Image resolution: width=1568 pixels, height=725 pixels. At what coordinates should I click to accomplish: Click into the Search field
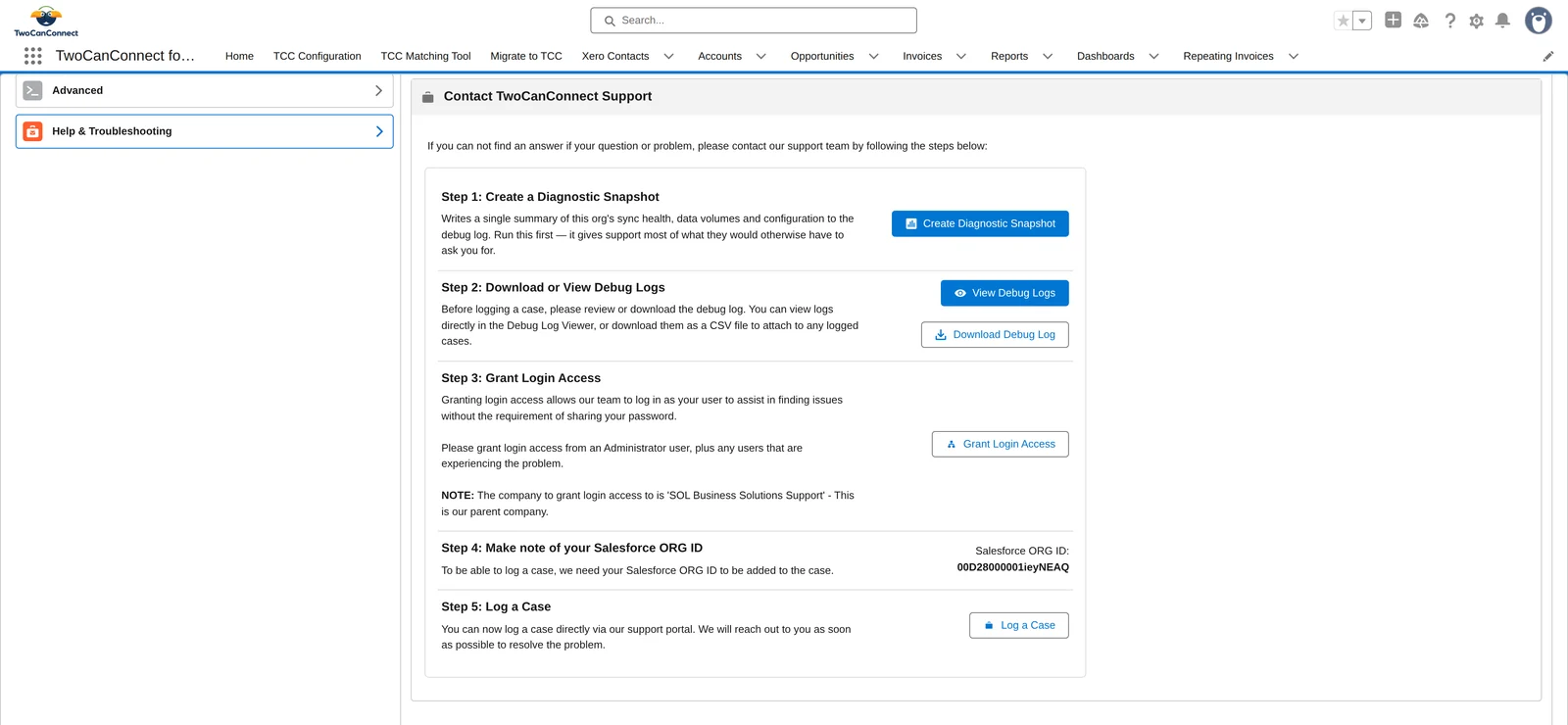[754, 21]
